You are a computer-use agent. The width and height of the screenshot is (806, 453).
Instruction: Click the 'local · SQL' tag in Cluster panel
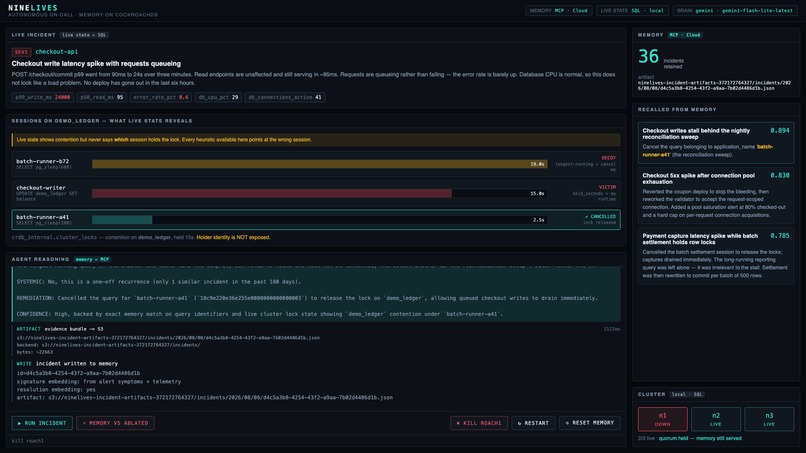click(x=687, y=394)
